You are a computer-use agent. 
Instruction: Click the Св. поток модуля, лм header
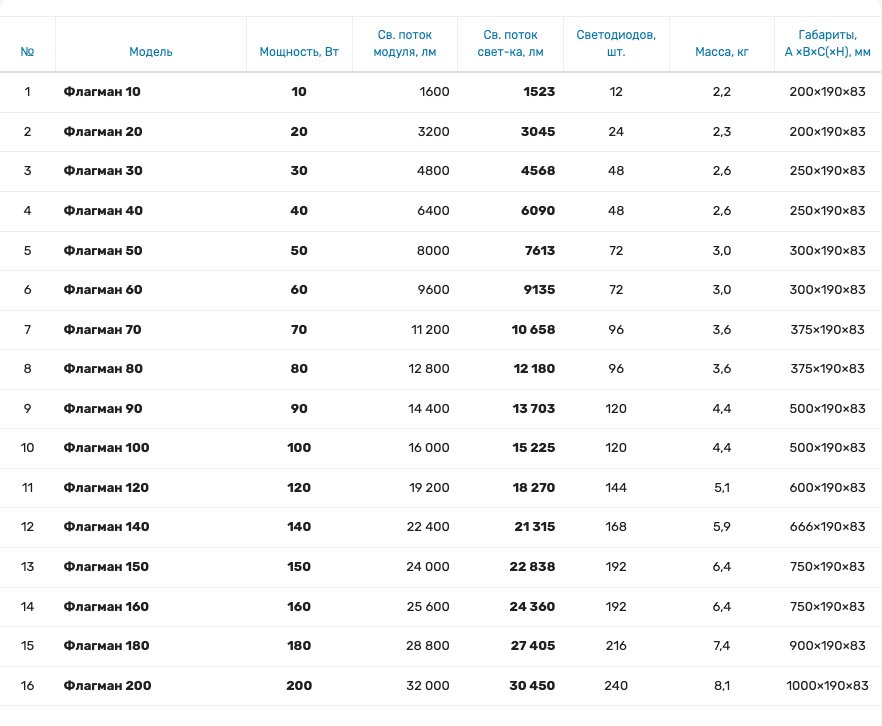(405, 43)
